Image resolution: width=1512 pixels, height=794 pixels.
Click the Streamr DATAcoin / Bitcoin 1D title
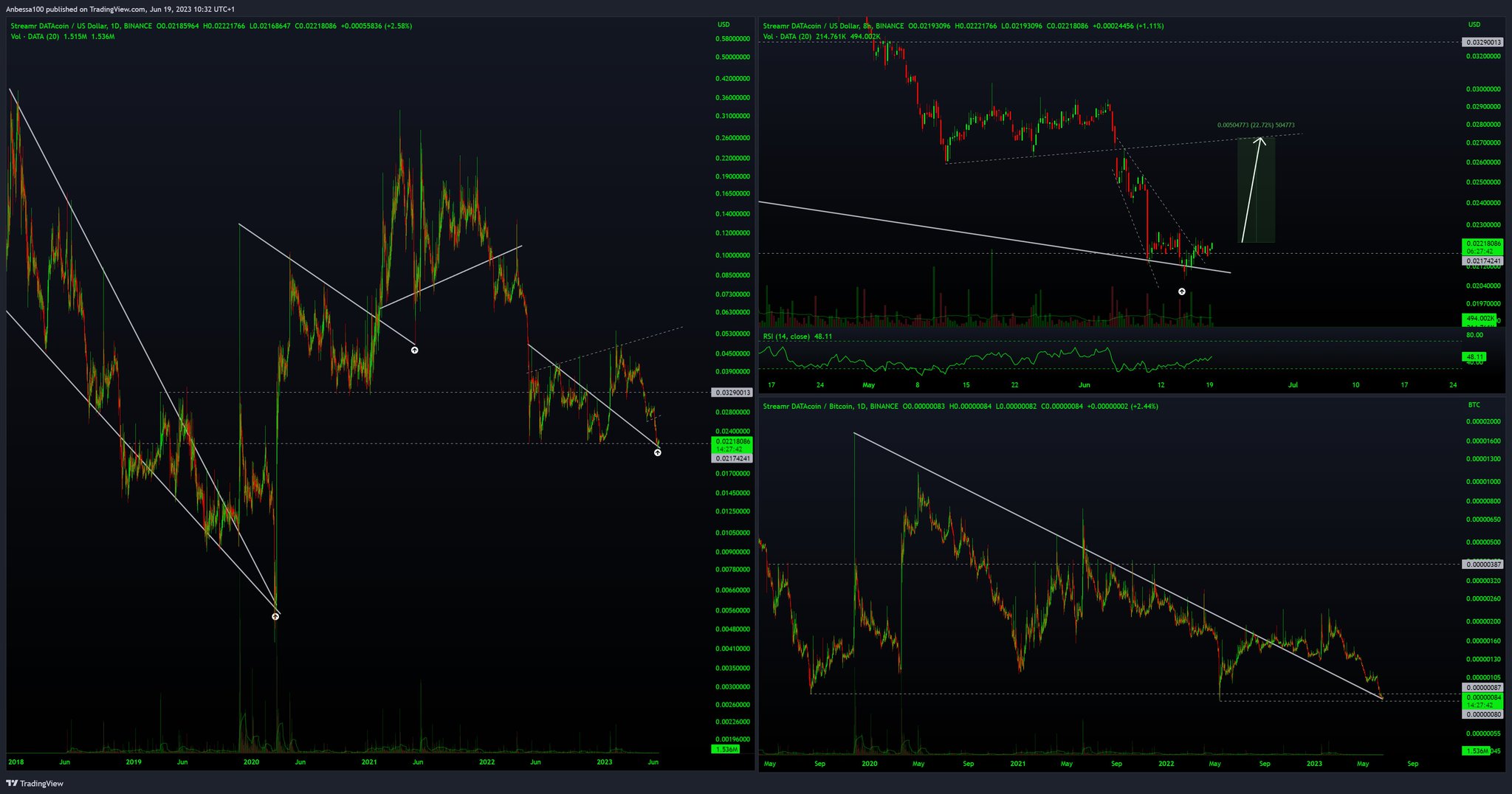pyautogui.click(x=831, y=407)
